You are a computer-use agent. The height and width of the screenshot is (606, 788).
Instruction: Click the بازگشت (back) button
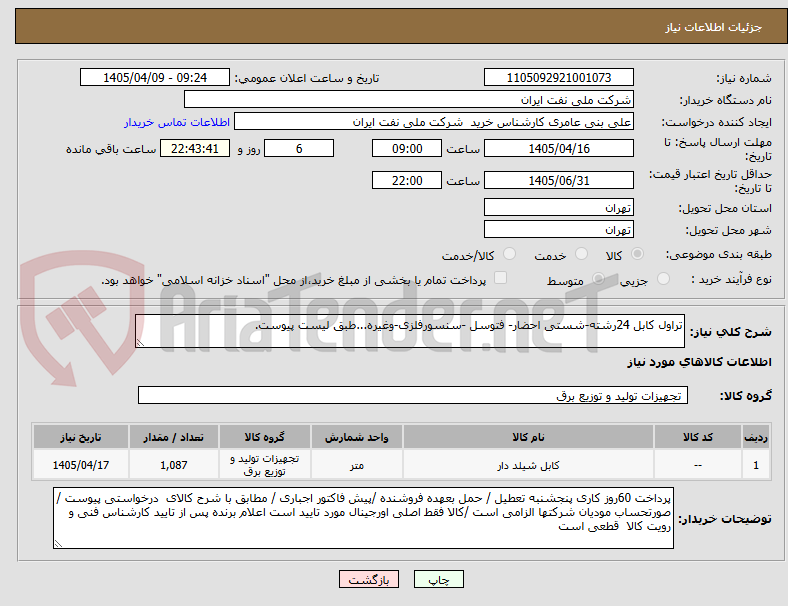369,579
